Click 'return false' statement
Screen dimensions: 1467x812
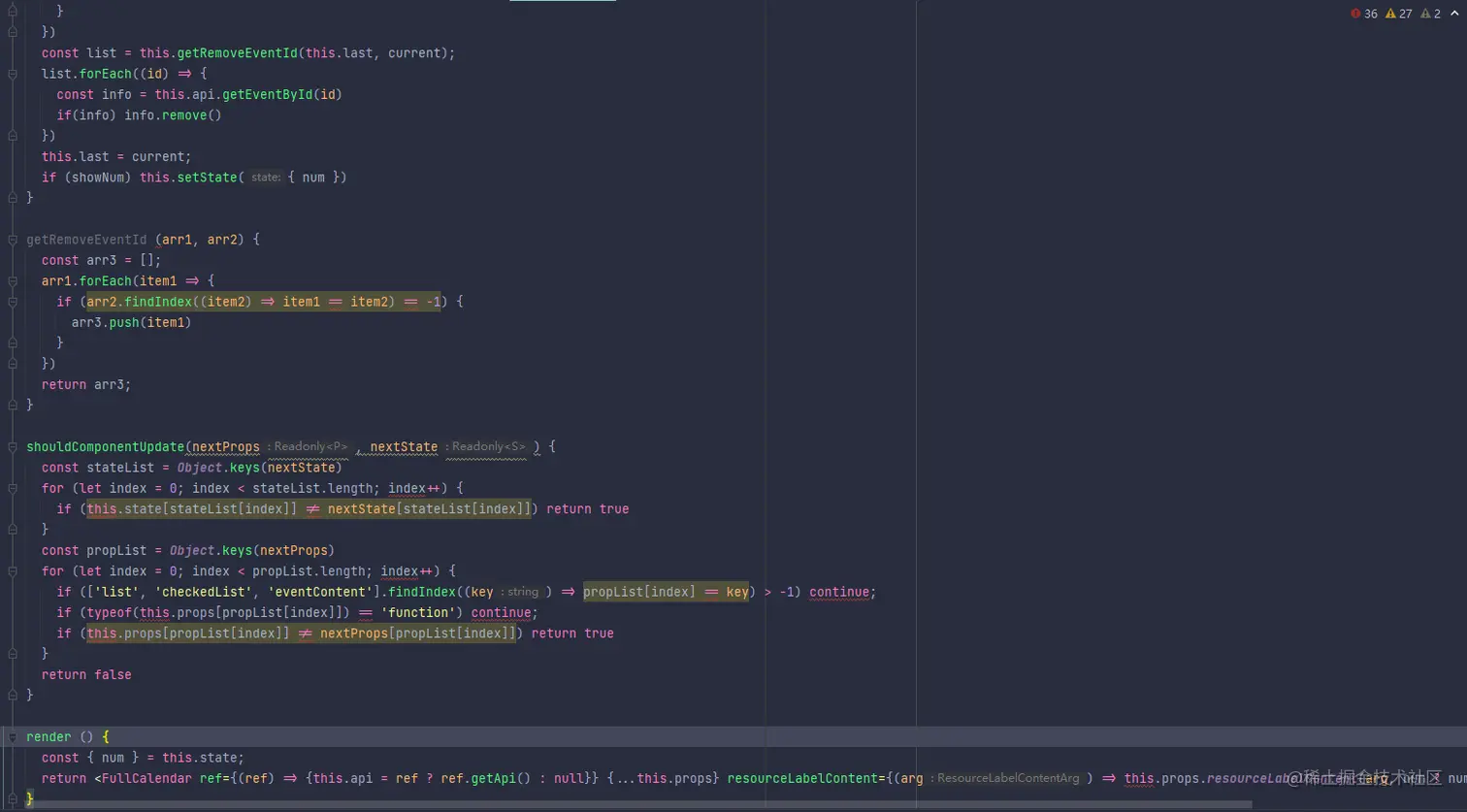pos(86,674)
